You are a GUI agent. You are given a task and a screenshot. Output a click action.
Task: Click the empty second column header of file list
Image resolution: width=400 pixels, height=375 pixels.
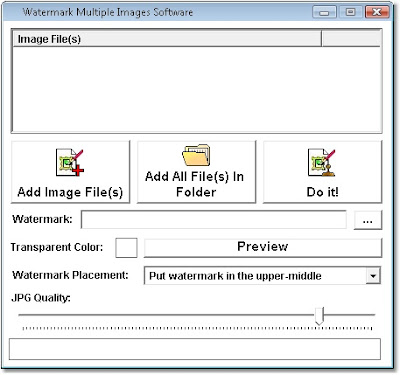pyautogui.click(x=351, y=39)
